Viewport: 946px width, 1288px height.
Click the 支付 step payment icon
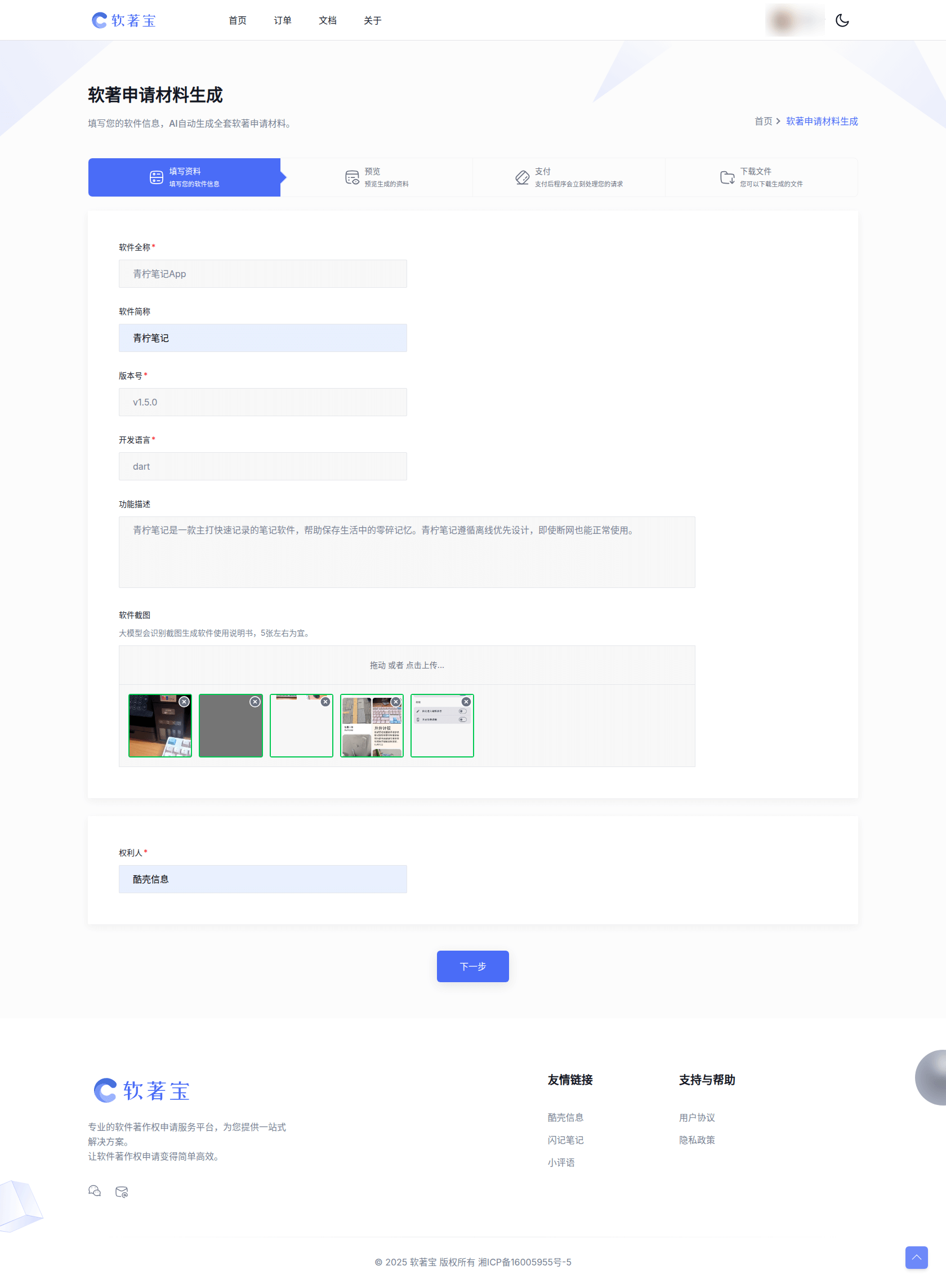[521, 177]
